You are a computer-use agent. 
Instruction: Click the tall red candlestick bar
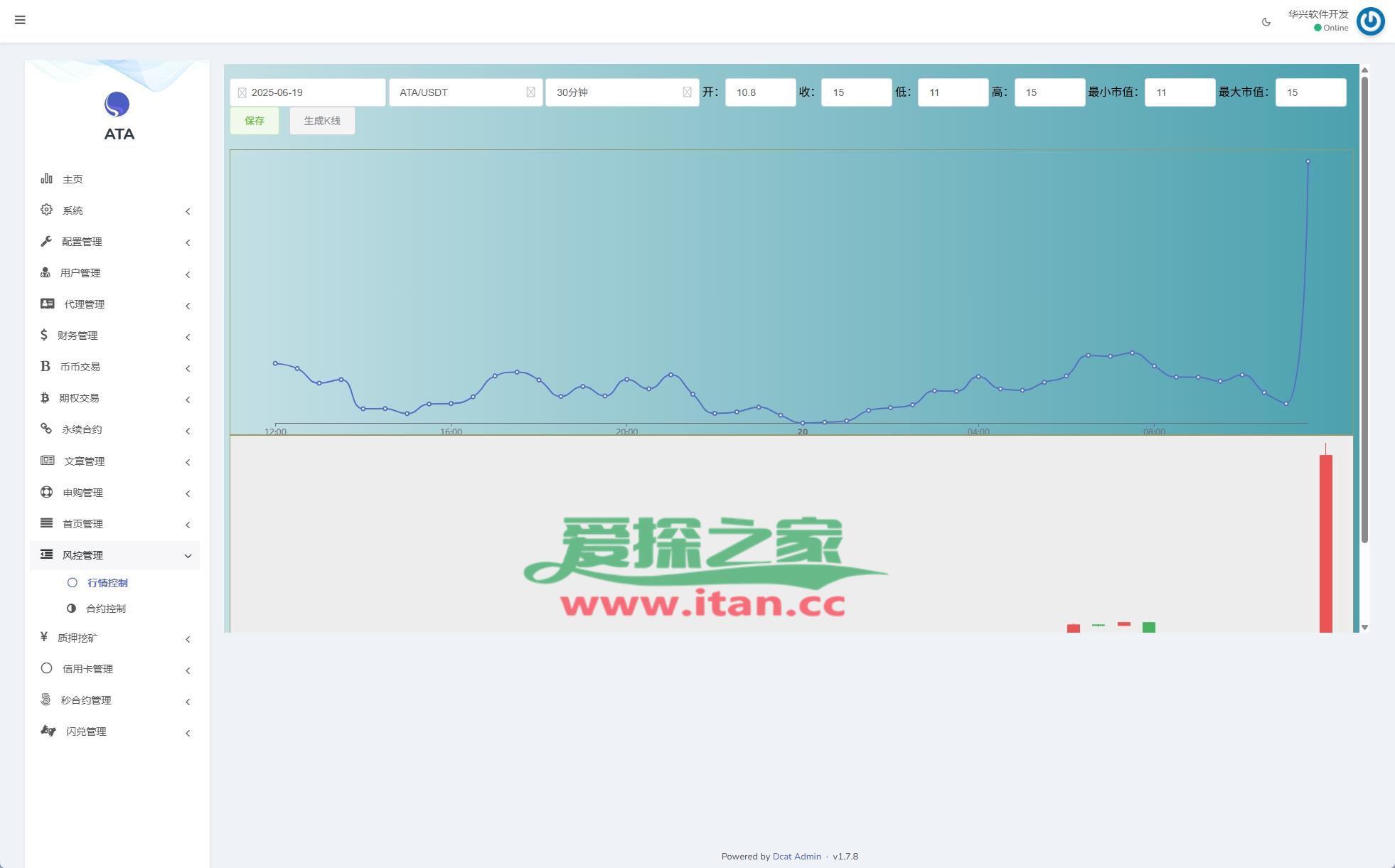click(1326, 543)
